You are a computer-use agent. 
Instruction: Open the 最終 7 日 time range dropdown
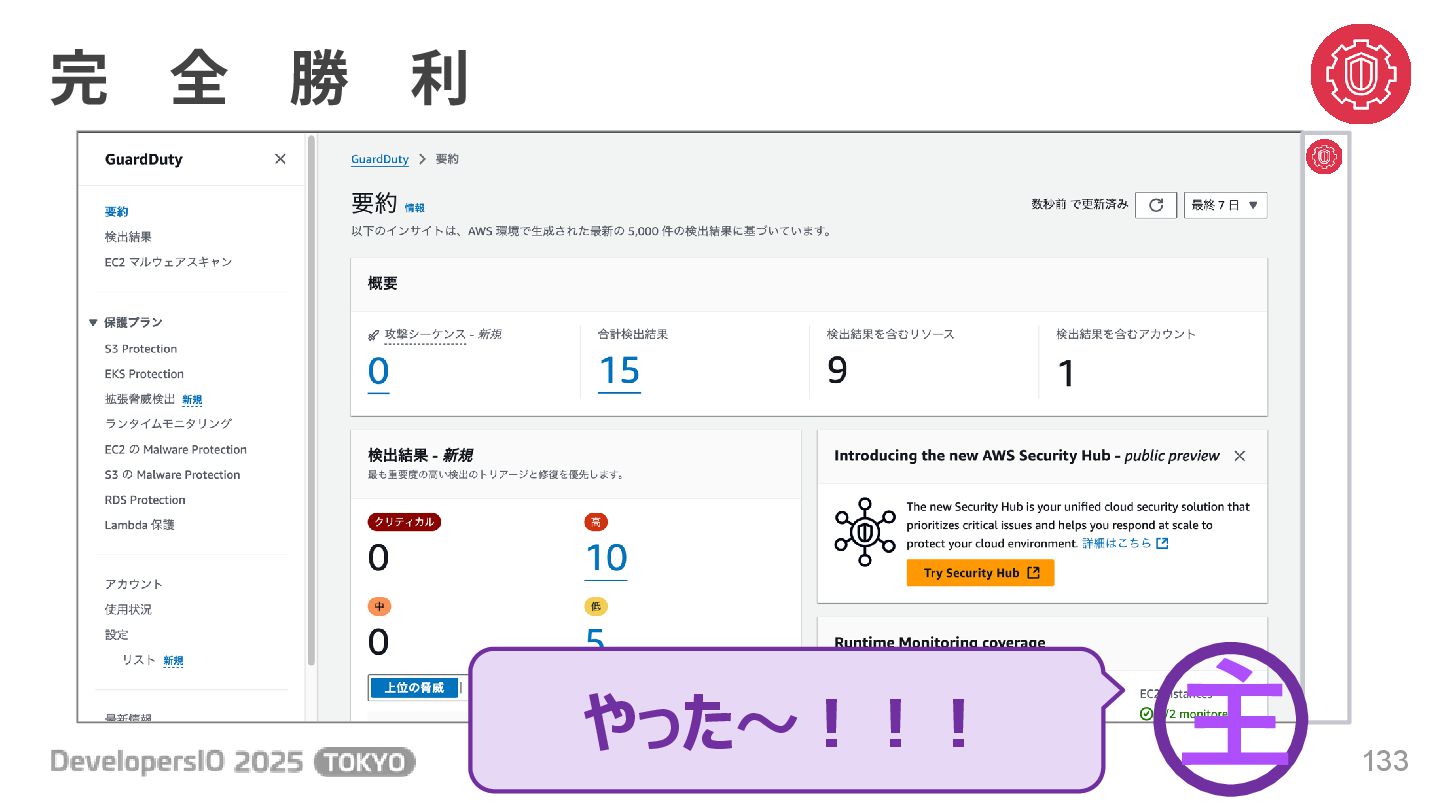(x=1225, y=205)
